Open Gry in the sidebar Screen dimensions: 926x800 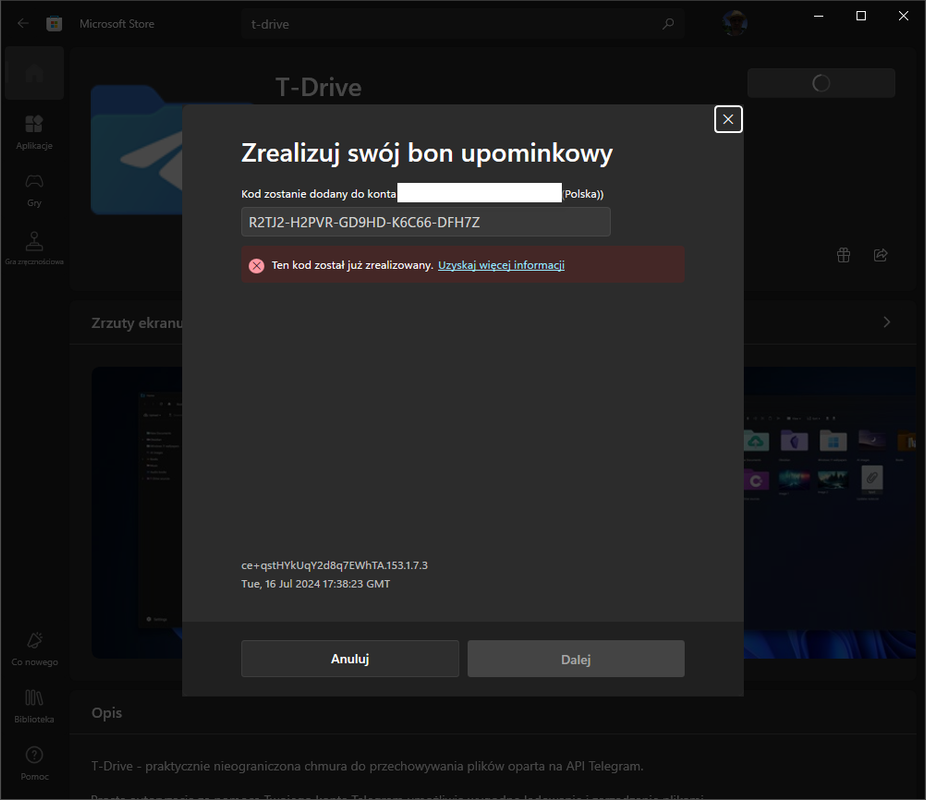click(34, 190)
